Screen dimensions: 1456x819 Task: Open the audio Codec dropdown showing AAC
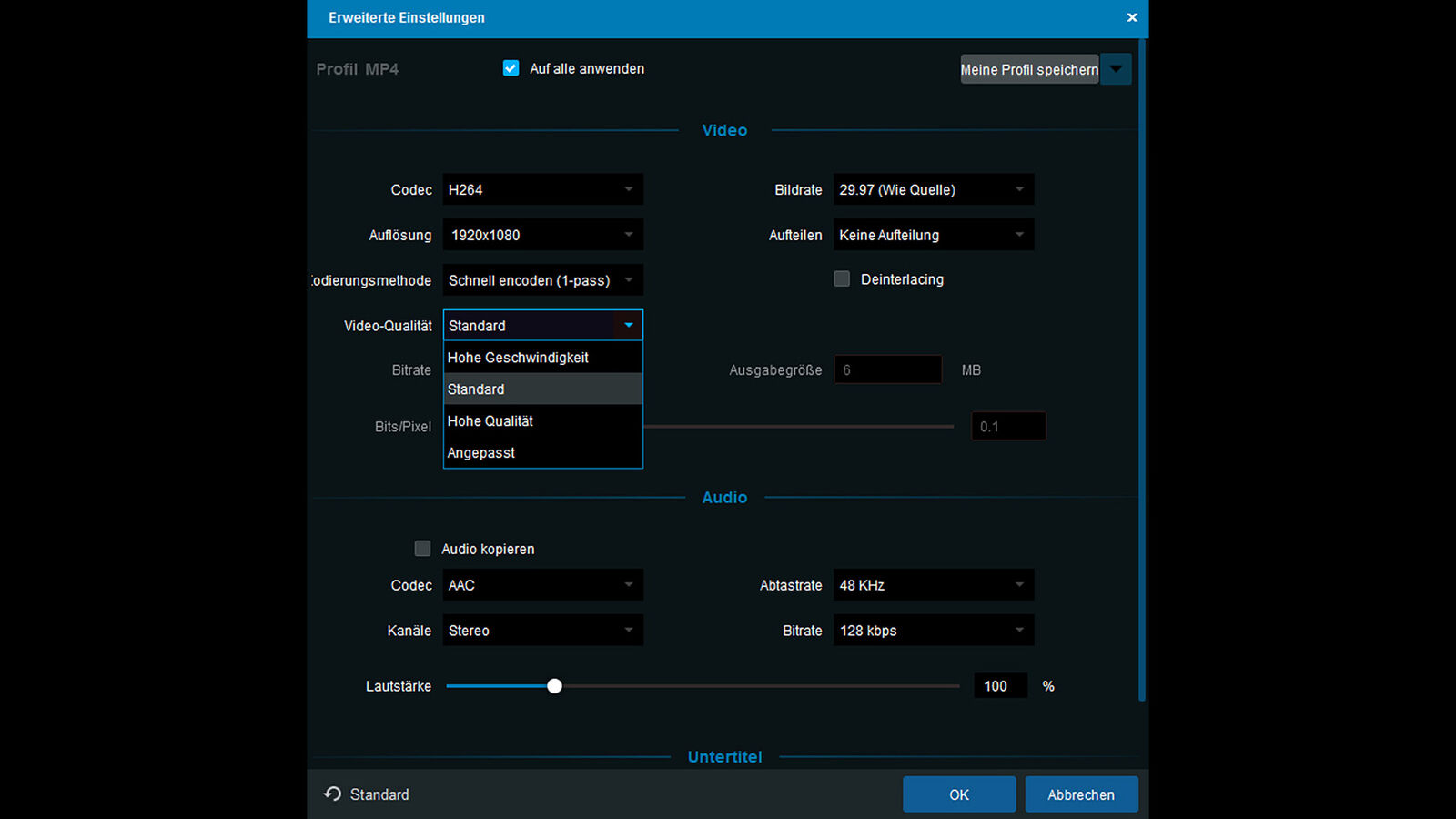541,585
